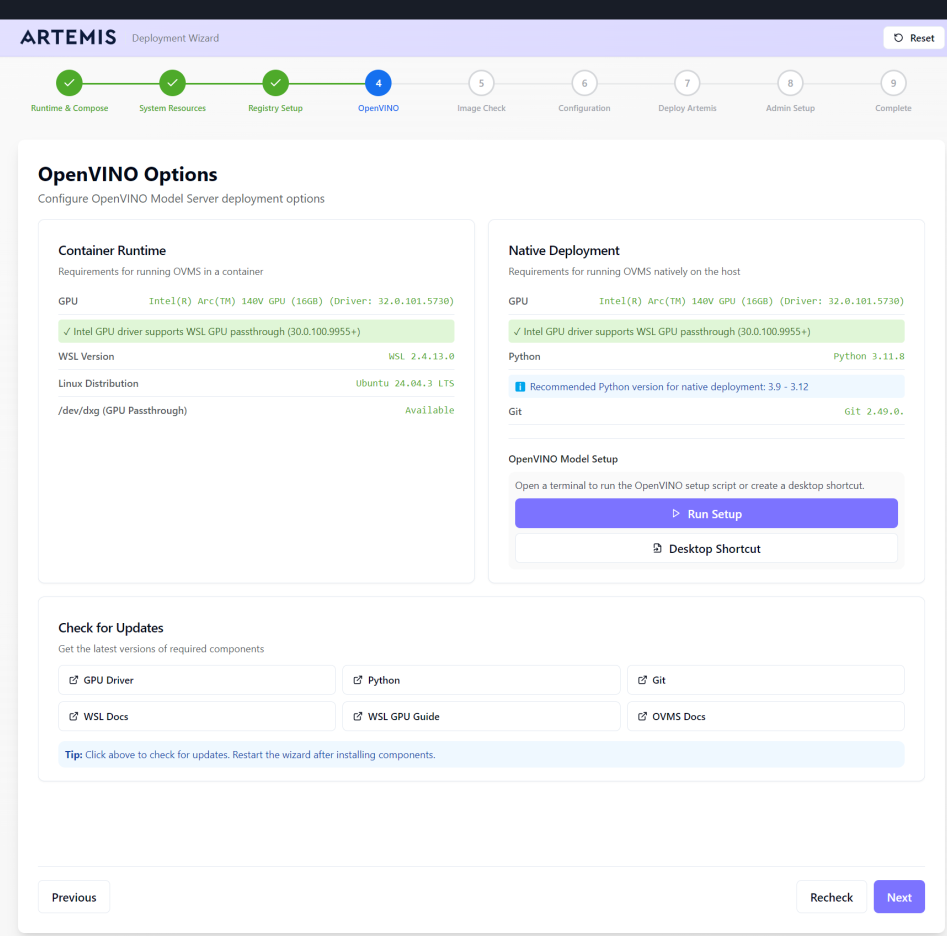Open the GPU Driver update link
The image size is (947, 936).
pyautogui.click(x=197, y=680)
